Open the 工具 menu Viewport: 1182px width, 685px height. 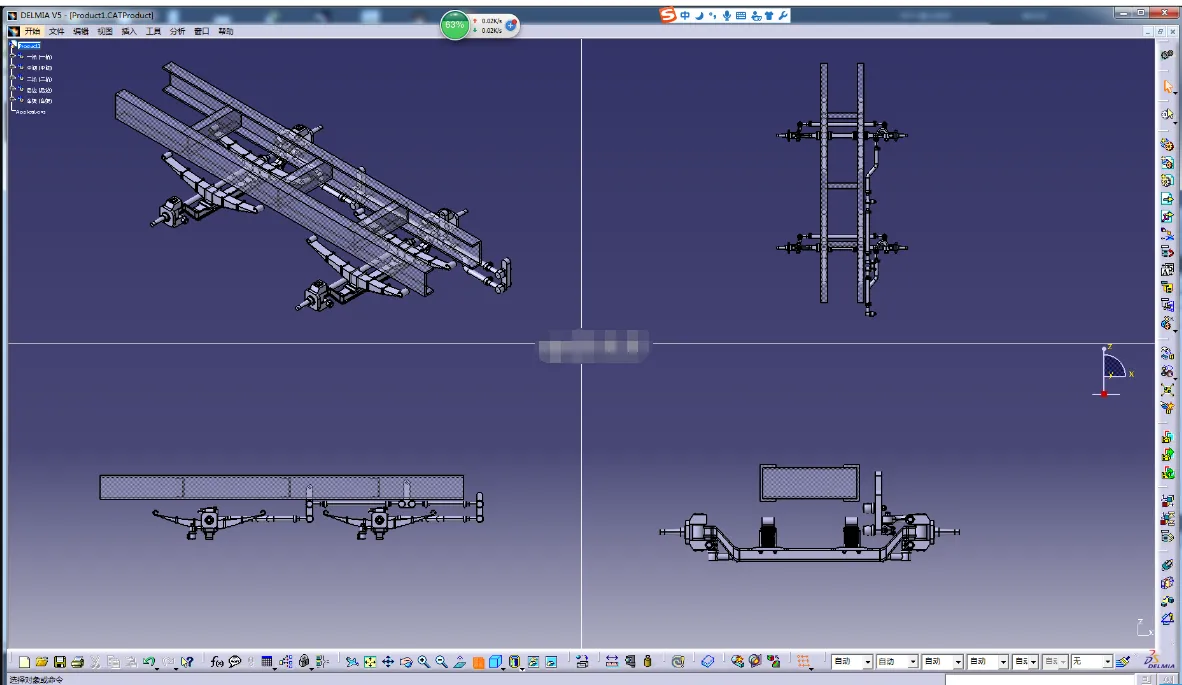153,31
